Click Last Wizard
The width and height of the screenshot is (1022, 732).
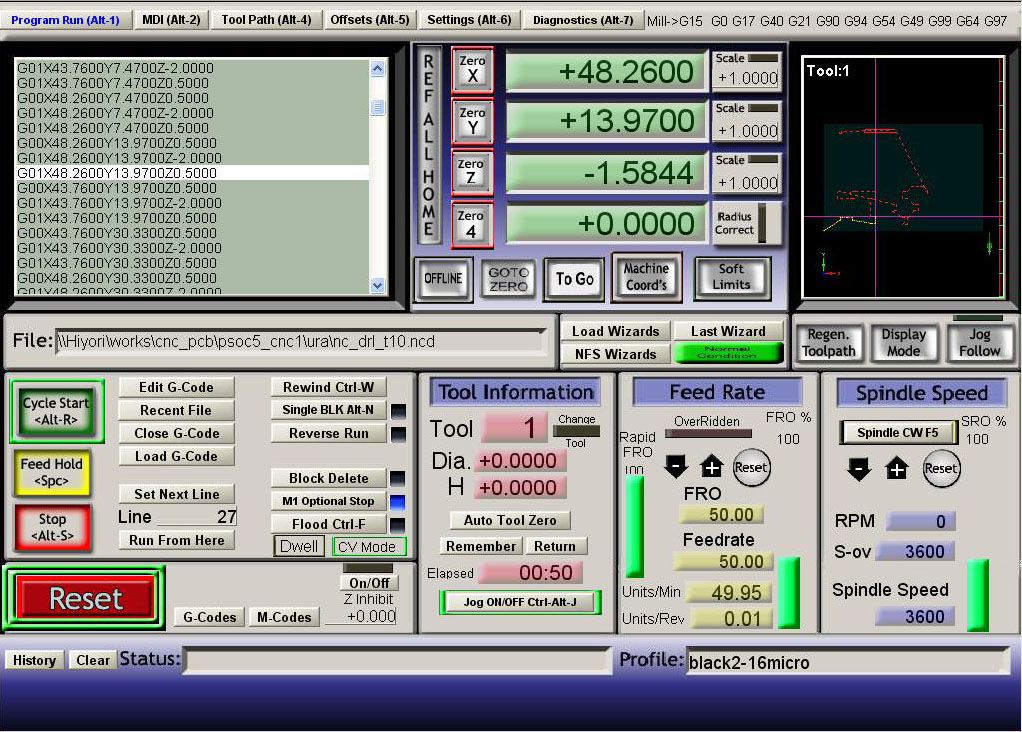pyautogui.click(x=728, y=331)
